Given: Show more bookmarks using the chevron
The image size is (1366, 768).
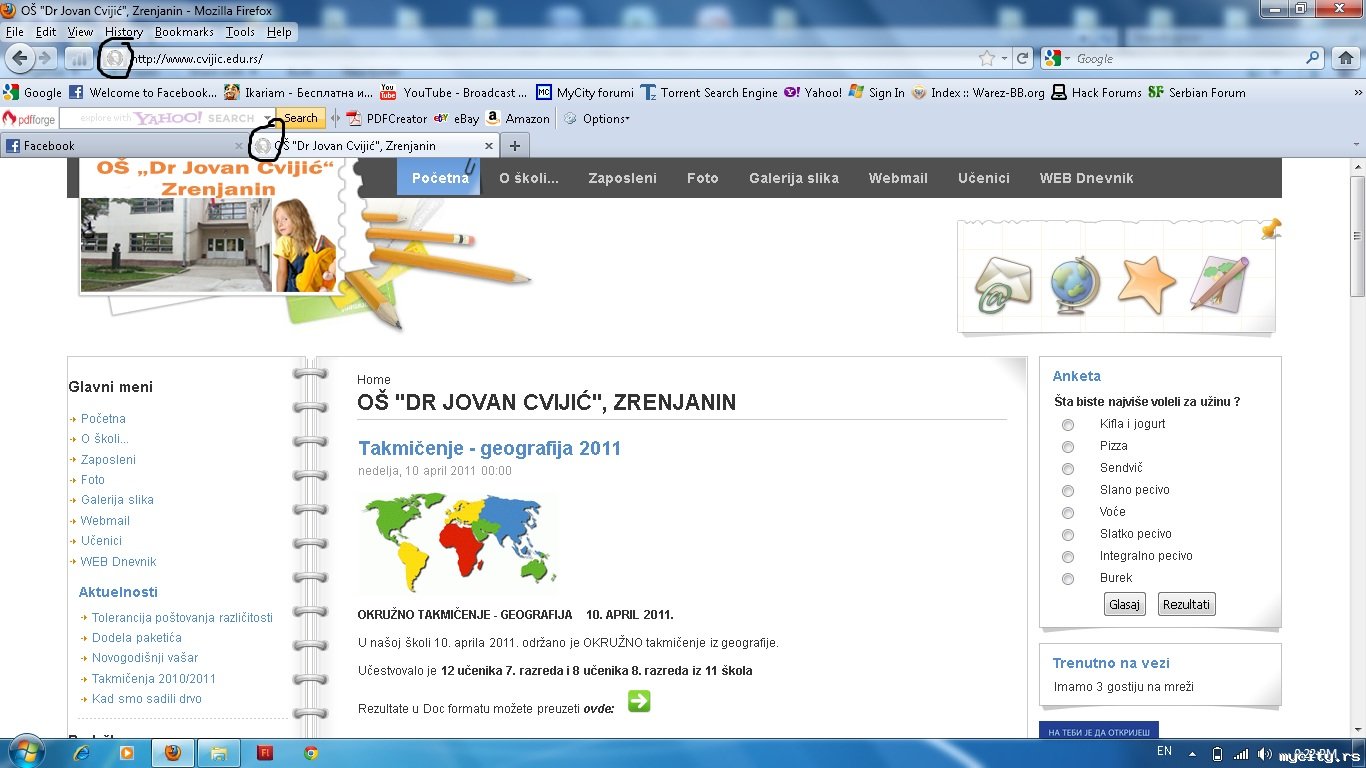Looking at the screenshot, I should 1356,93.
